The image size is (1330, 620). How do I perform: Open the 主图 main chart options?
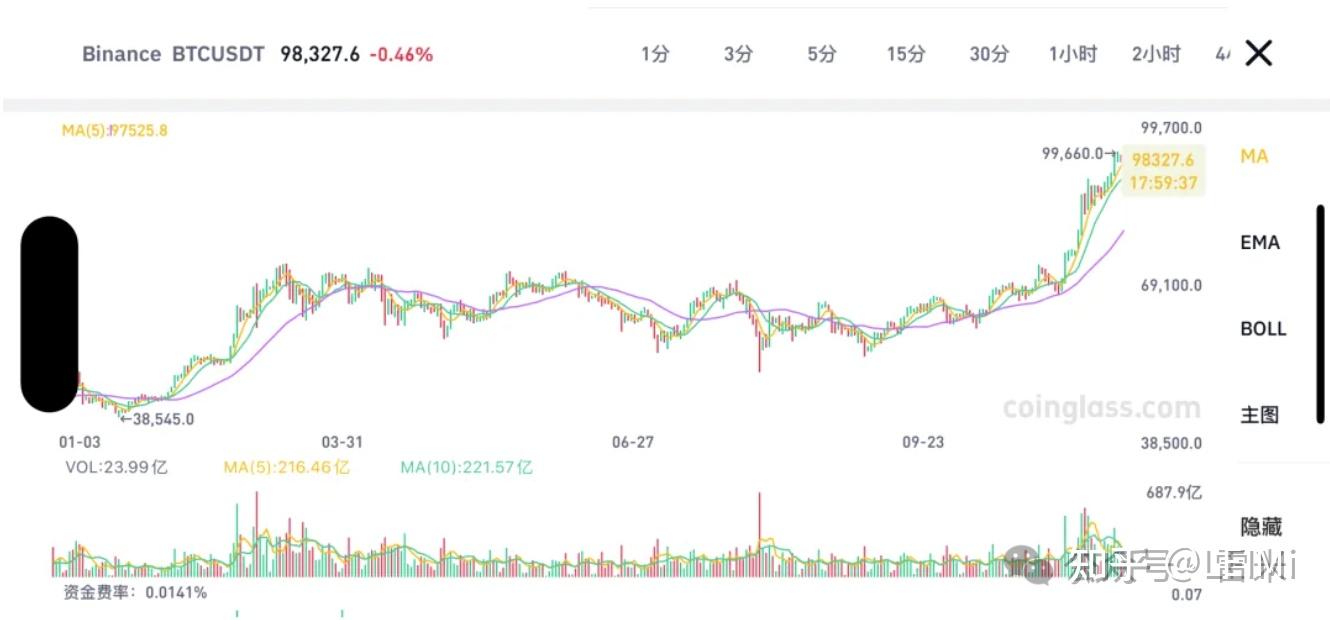pos(1259,414)
